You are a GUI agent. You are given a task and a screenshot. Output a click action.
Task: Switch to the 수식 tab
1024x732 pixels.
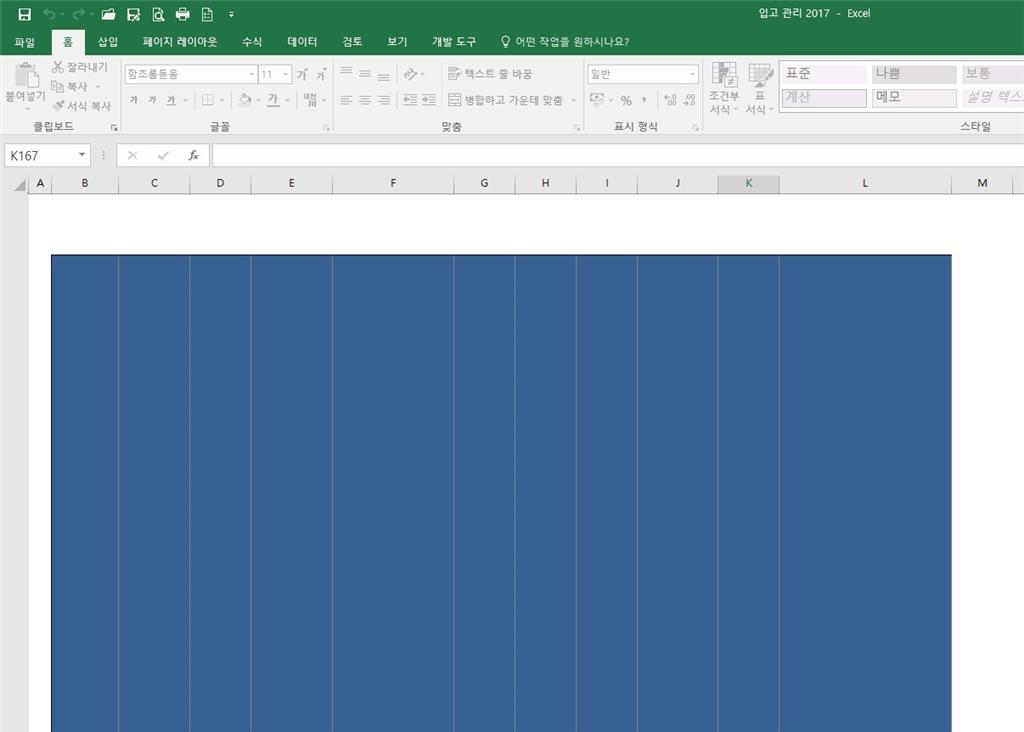[252, 42]
